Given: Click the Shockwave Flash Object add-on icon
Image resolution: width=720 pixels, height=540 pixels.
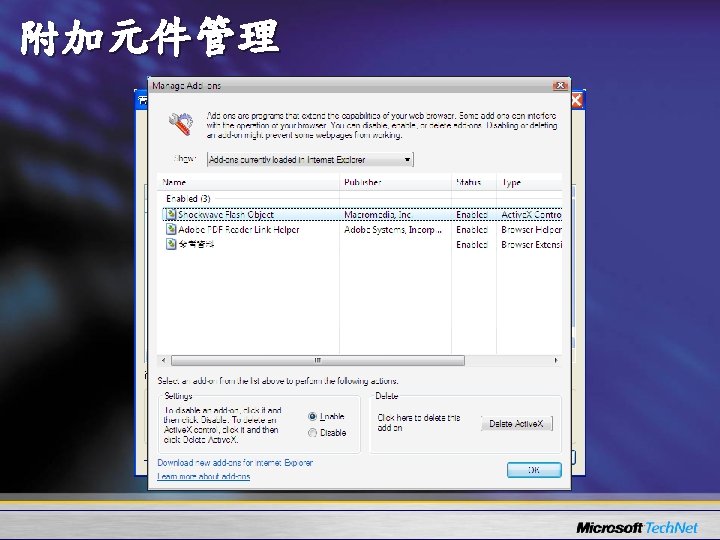Looking at the screenshot, I should [171, 214].
